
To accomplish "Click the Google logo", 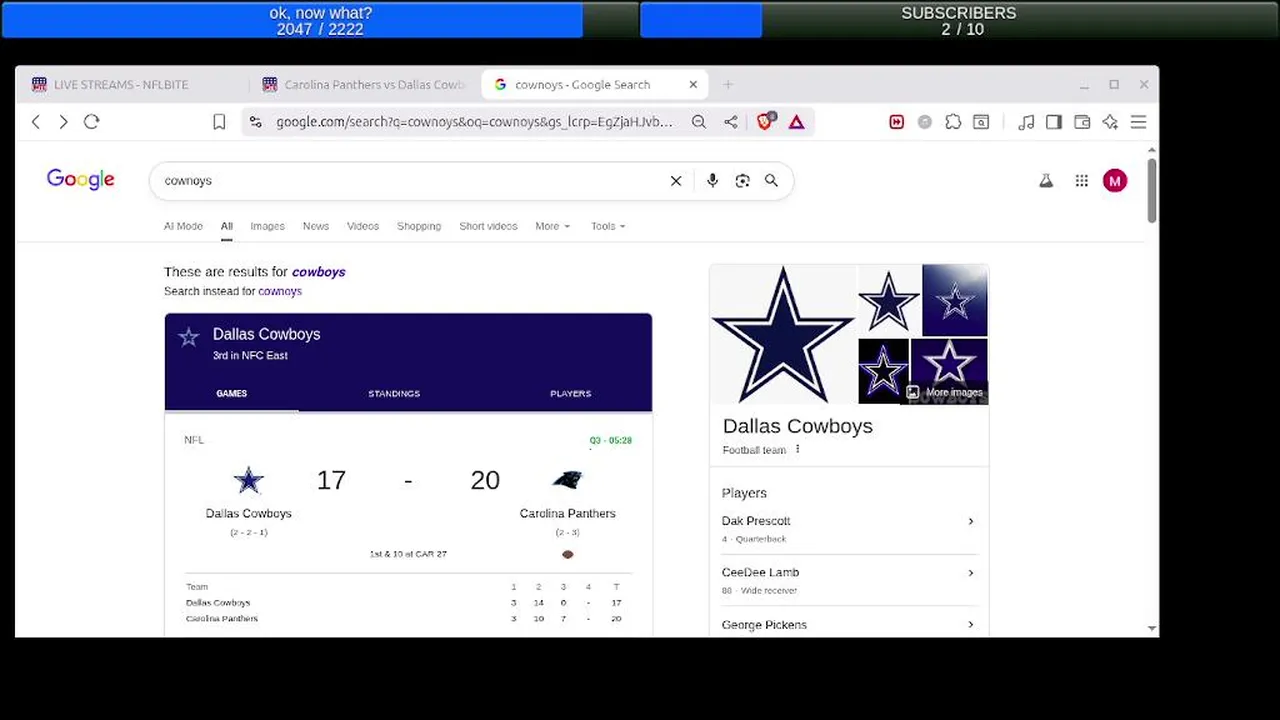I will click(81, 180).
